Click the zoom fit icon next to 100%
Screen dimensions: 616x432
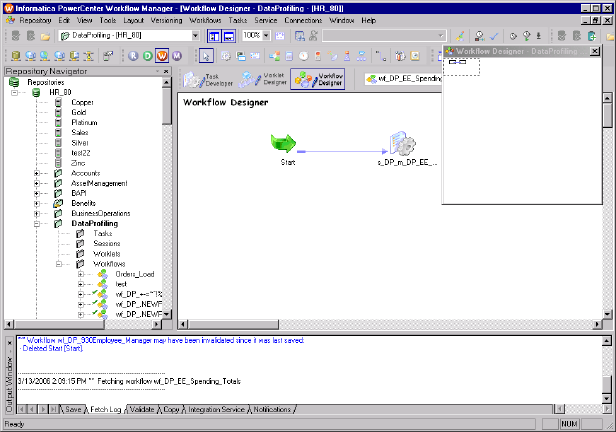pos(280,36)
